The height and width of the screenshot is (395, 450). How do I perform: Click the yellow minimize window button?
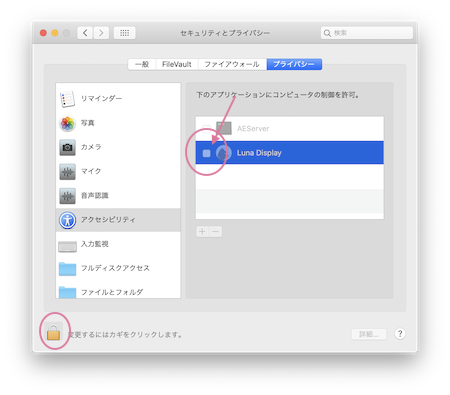point(55,33)
